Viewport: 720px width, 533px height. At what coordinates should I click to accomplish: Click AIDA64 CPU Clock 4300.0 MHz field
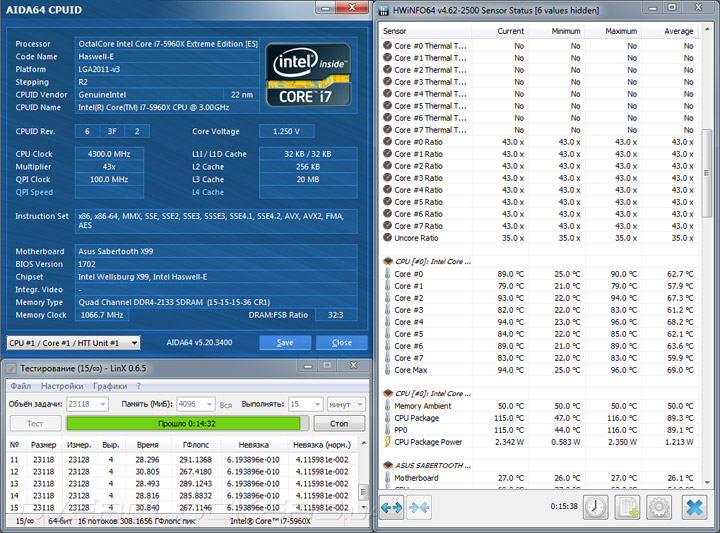[x=109, y=154]
